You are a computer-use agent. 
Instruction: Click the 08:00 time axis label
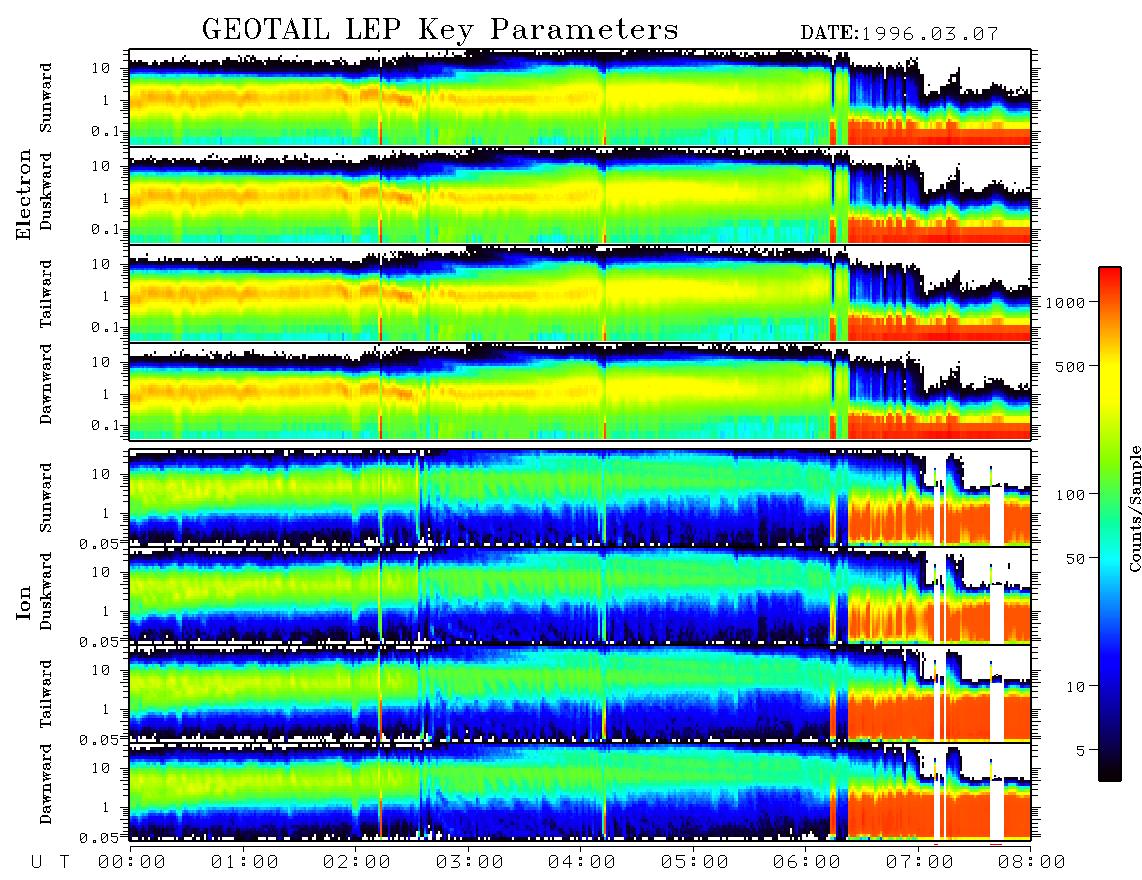1031,863
